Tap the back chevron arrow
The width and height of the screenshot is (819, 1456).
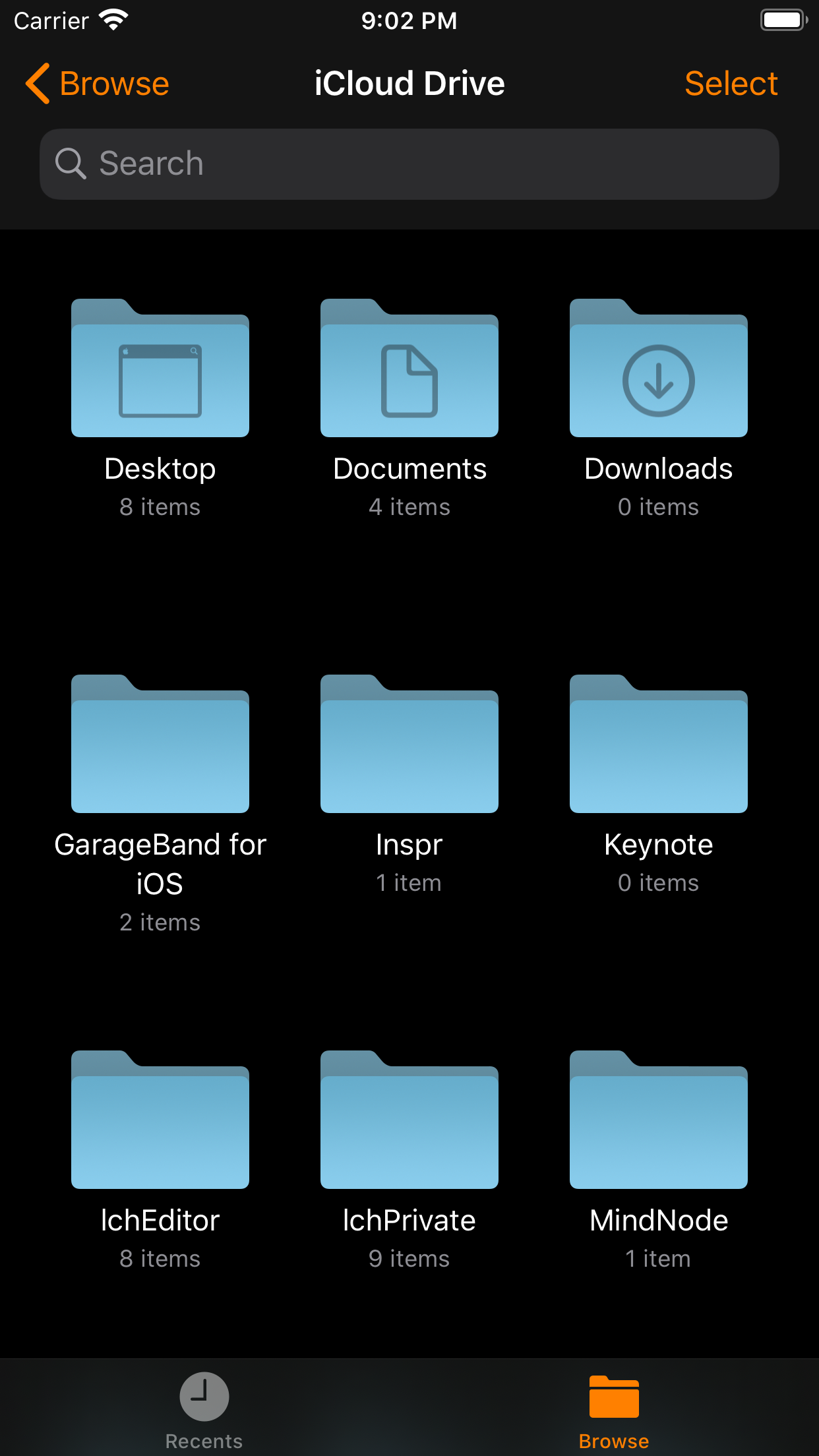click(38, 84)
